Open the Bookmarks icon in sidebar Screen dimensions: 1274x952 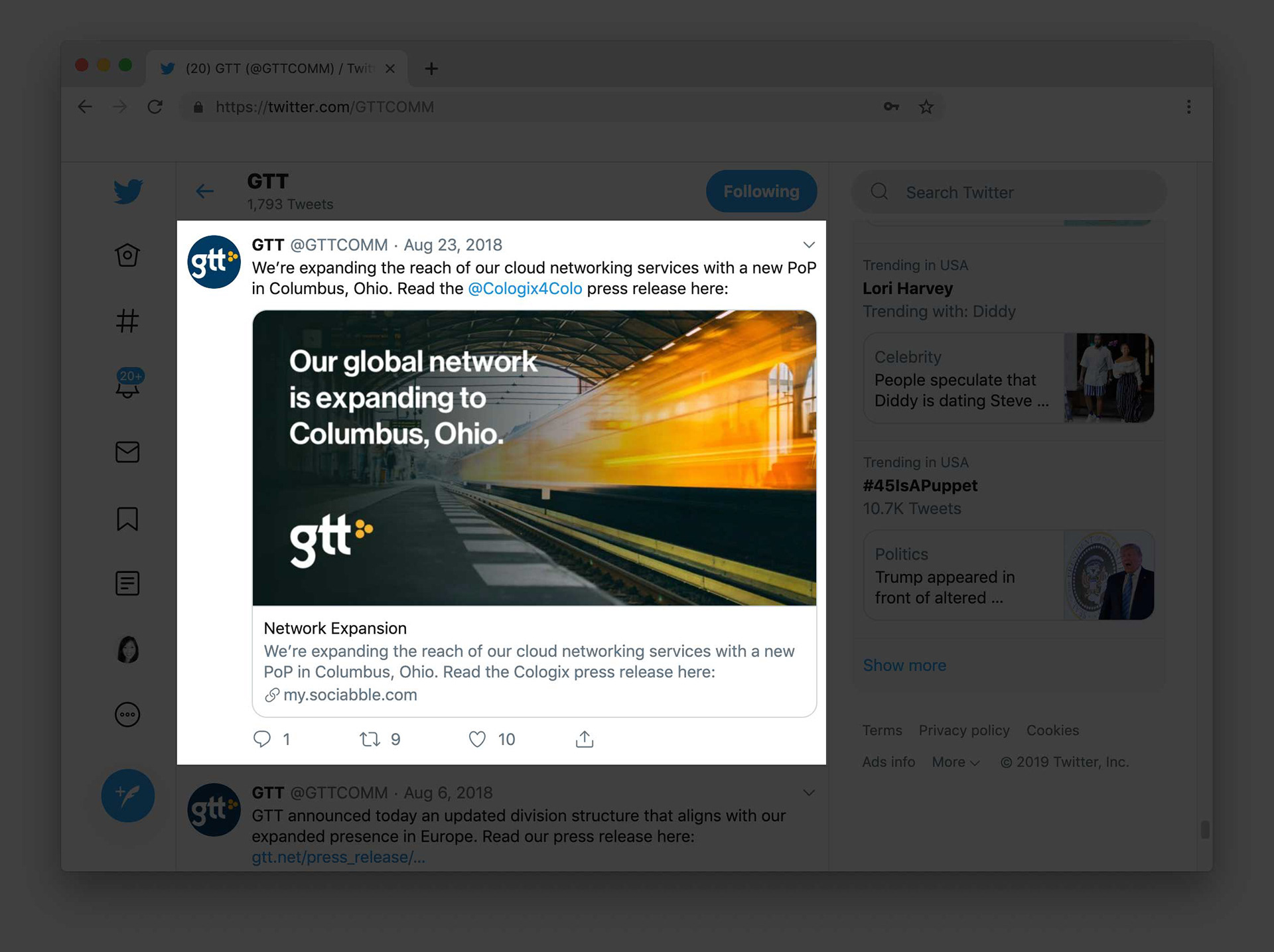127,519
